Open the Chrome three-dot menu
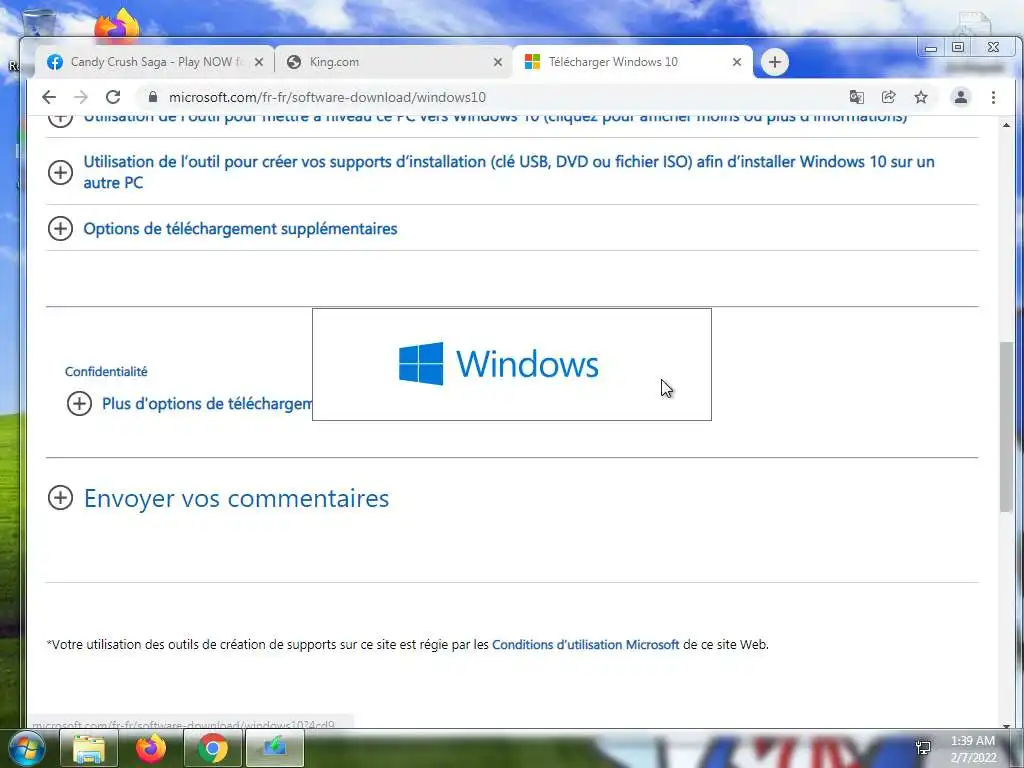The height and width of the screenshot is (768, 1024). 993,97
